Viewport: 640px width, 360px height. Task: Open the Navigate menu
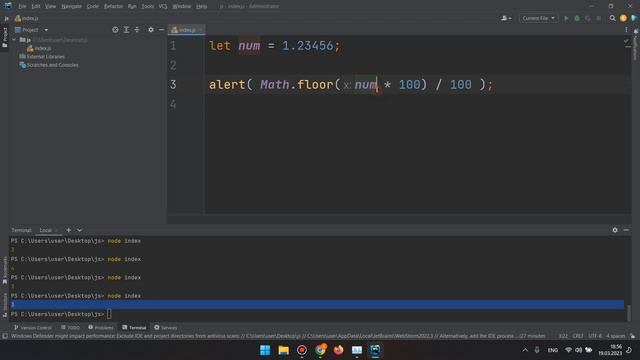71,7
